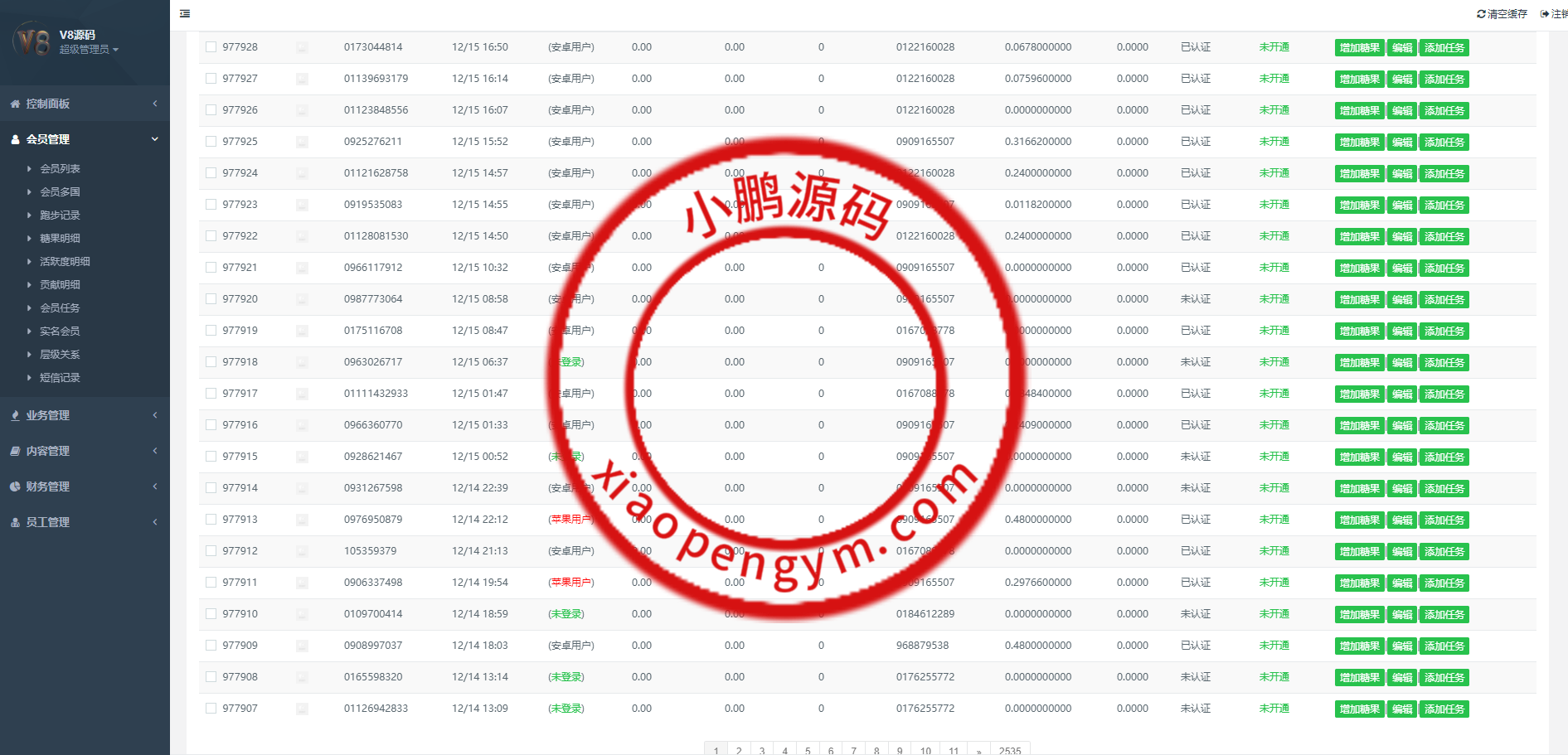The width and height of the screenshot is (1568, 755).
Task: Click the icon beside 内容管理
Action: [15, 451]
